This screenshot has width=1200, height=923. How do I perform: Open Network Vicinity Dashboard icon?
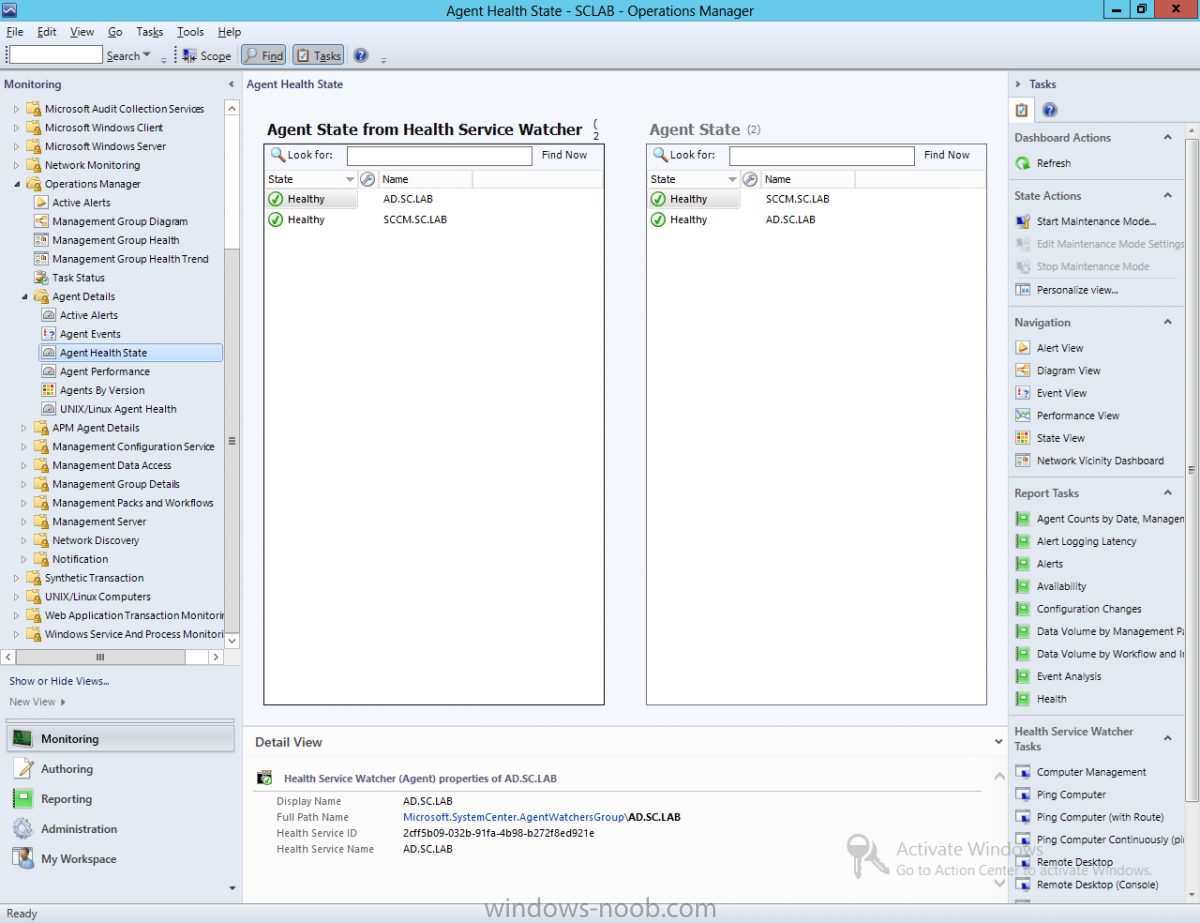1022,460
